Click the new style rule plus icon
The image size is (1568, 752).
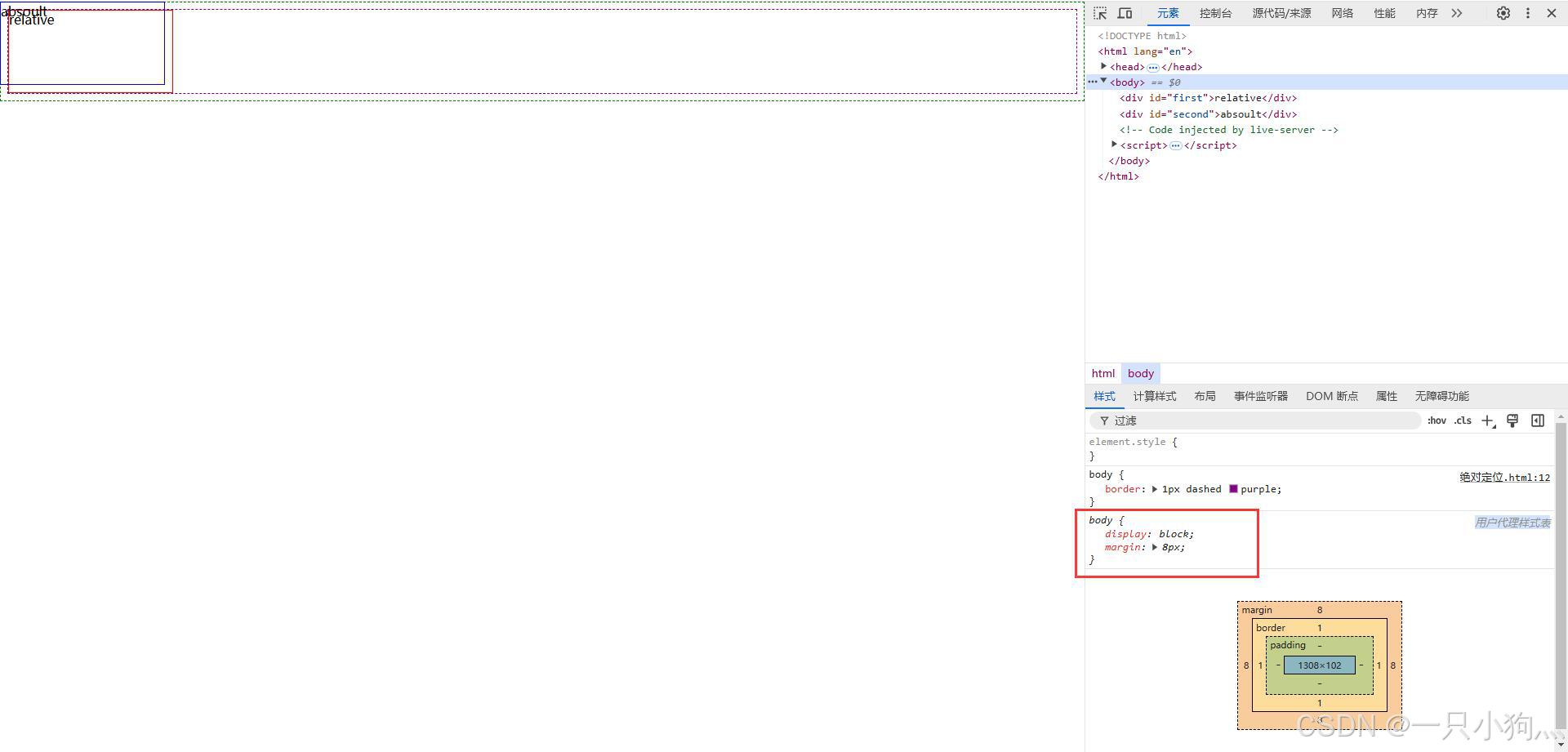(x=1488, y=420)
